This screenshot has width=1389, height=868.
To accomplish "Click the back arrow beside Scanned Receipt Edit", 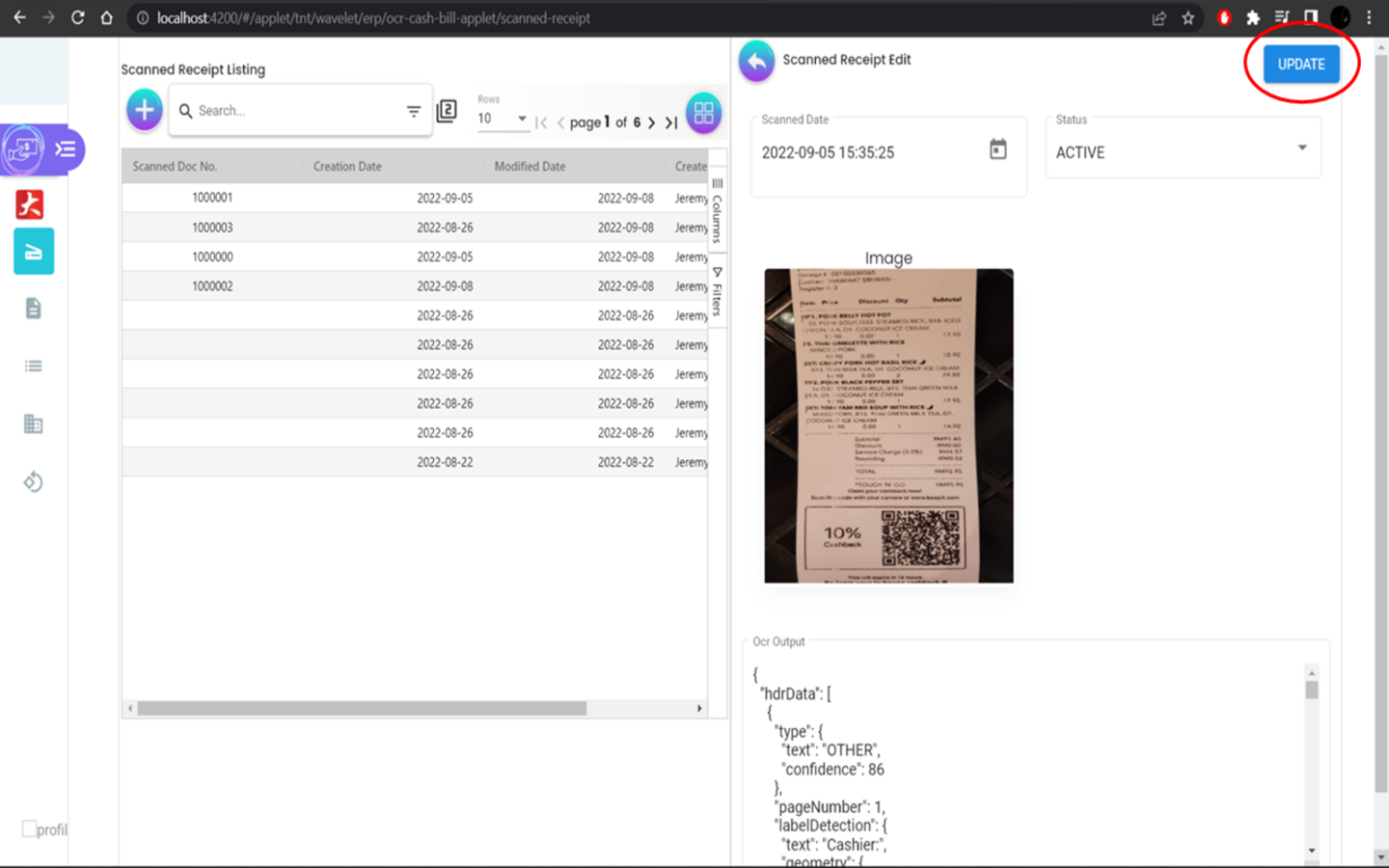I will pyautogui.click(x=756, y=60).
